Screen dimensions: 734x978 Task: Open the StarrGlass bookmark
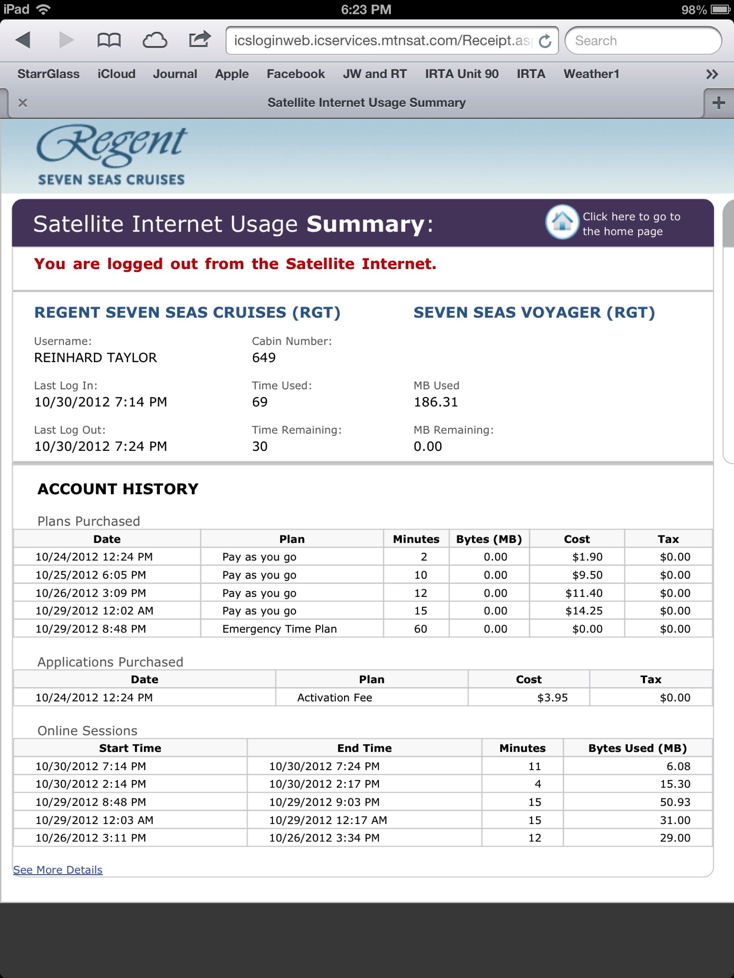[x=49, y=74]
